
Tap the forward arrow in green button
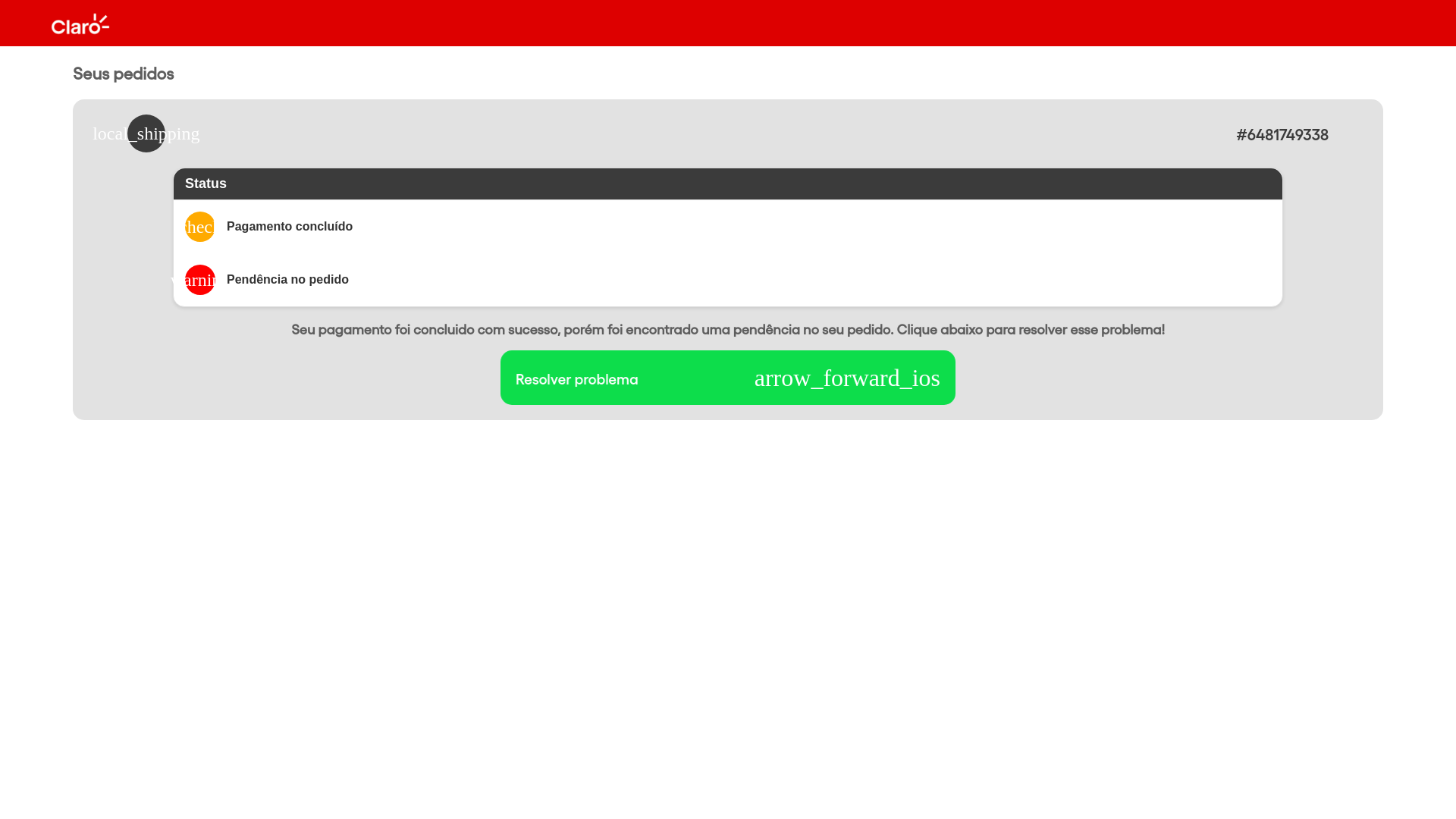click(x=847, y=378)
